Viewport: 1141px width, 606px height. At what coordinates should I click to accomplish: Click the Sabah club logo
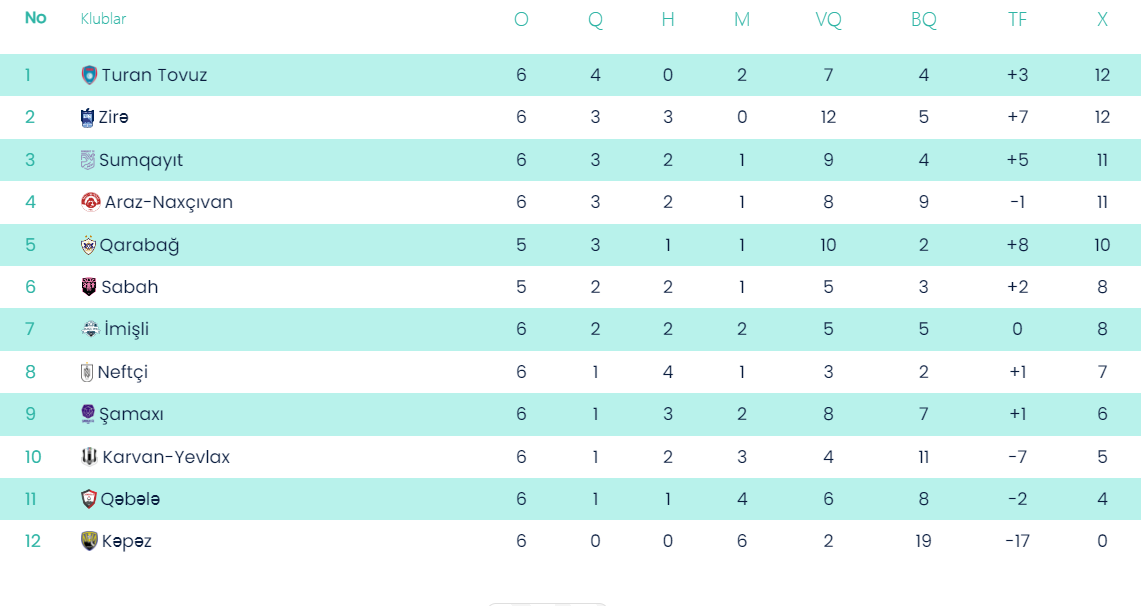(x=89, y=287)
